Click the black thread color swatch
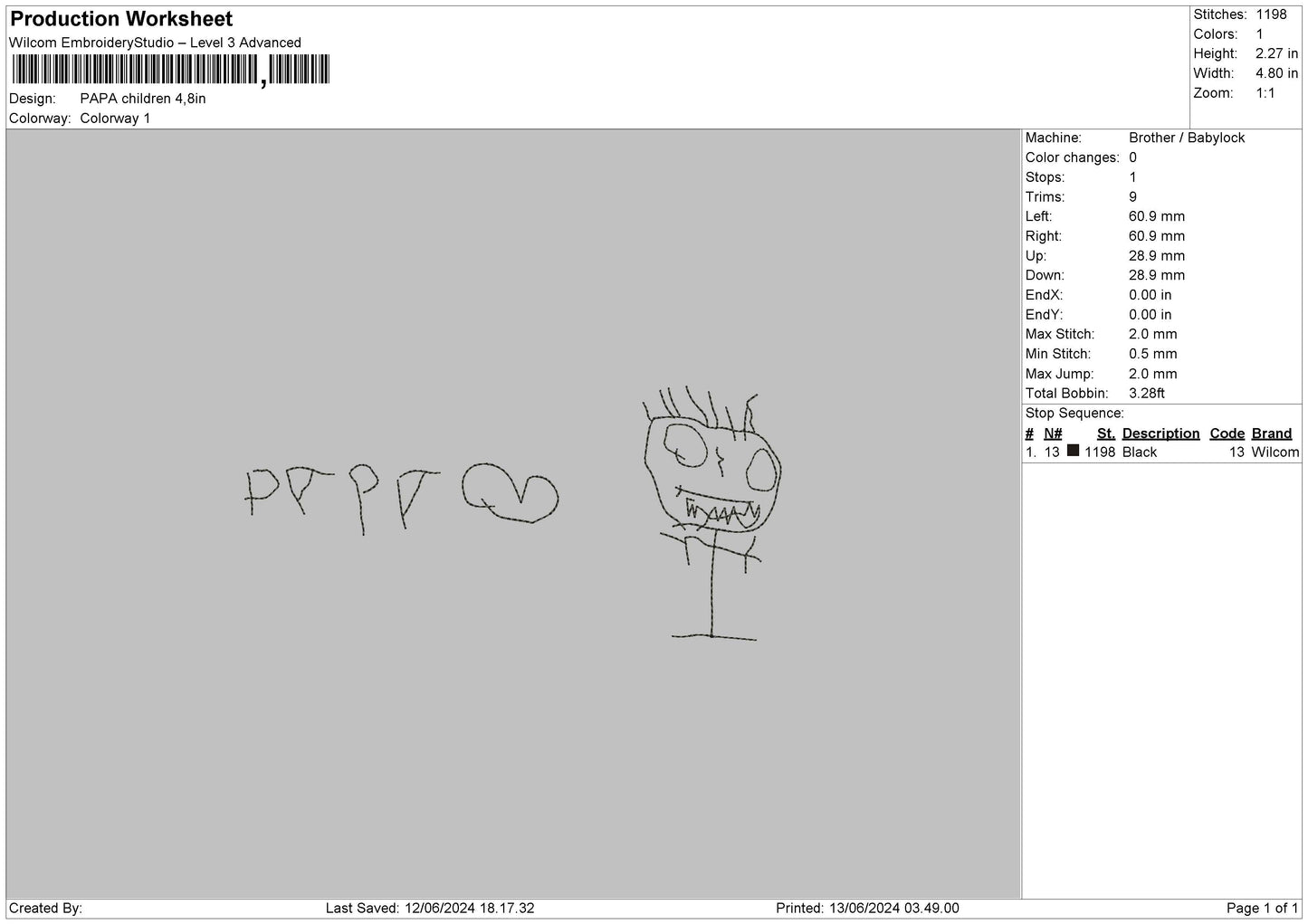This screenshot has width=1308, height=924. 1073,451
